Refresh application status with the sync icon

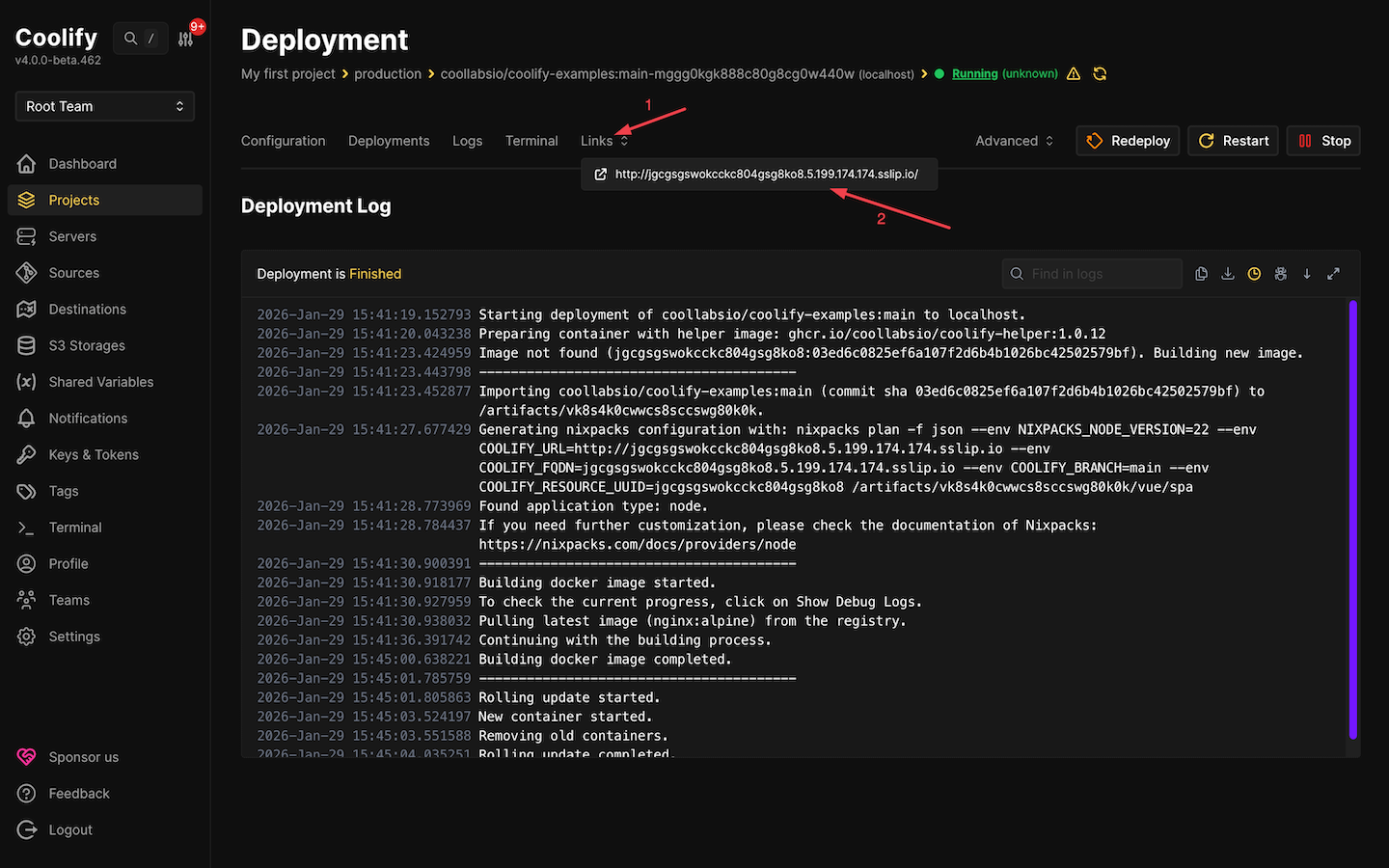(x=1100, y=73)
